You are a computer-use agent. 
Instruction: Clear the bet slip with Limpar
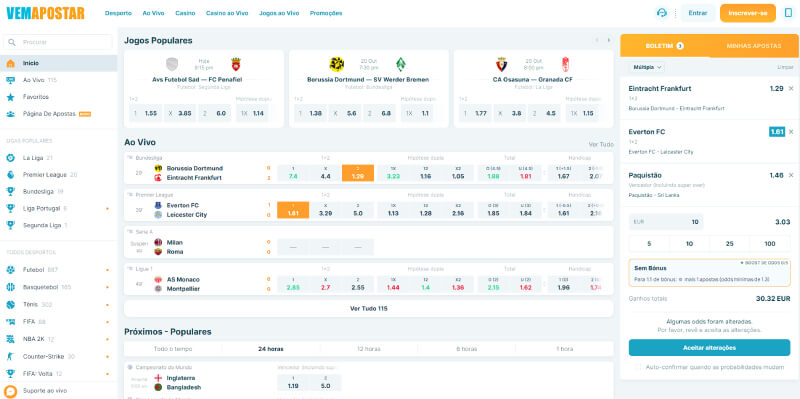(784, 67)
